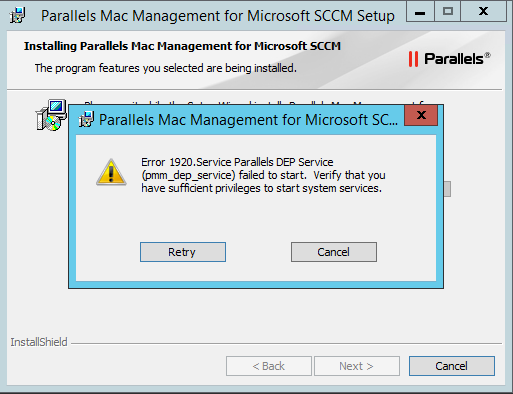
Task: Click the greyed-out Back button
Action: coord(269,366)
